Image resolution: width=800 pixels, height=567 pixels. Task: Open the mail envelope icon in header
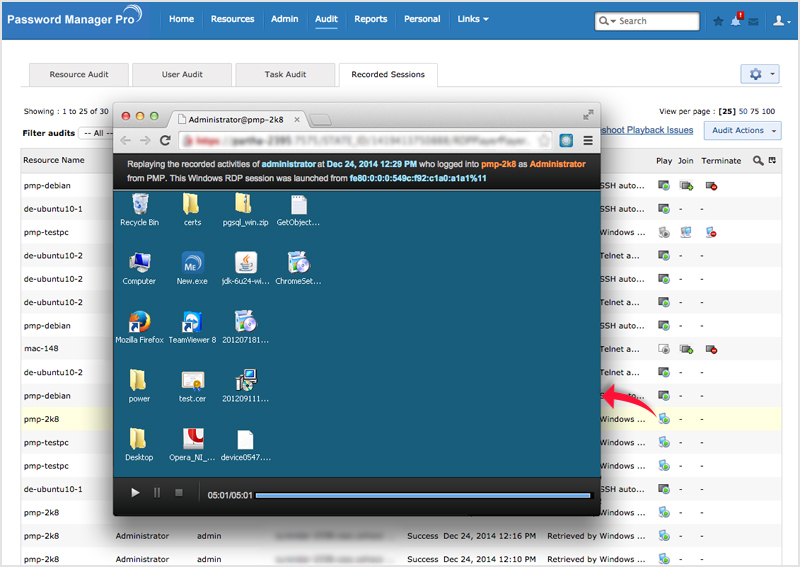coord(754,21)
